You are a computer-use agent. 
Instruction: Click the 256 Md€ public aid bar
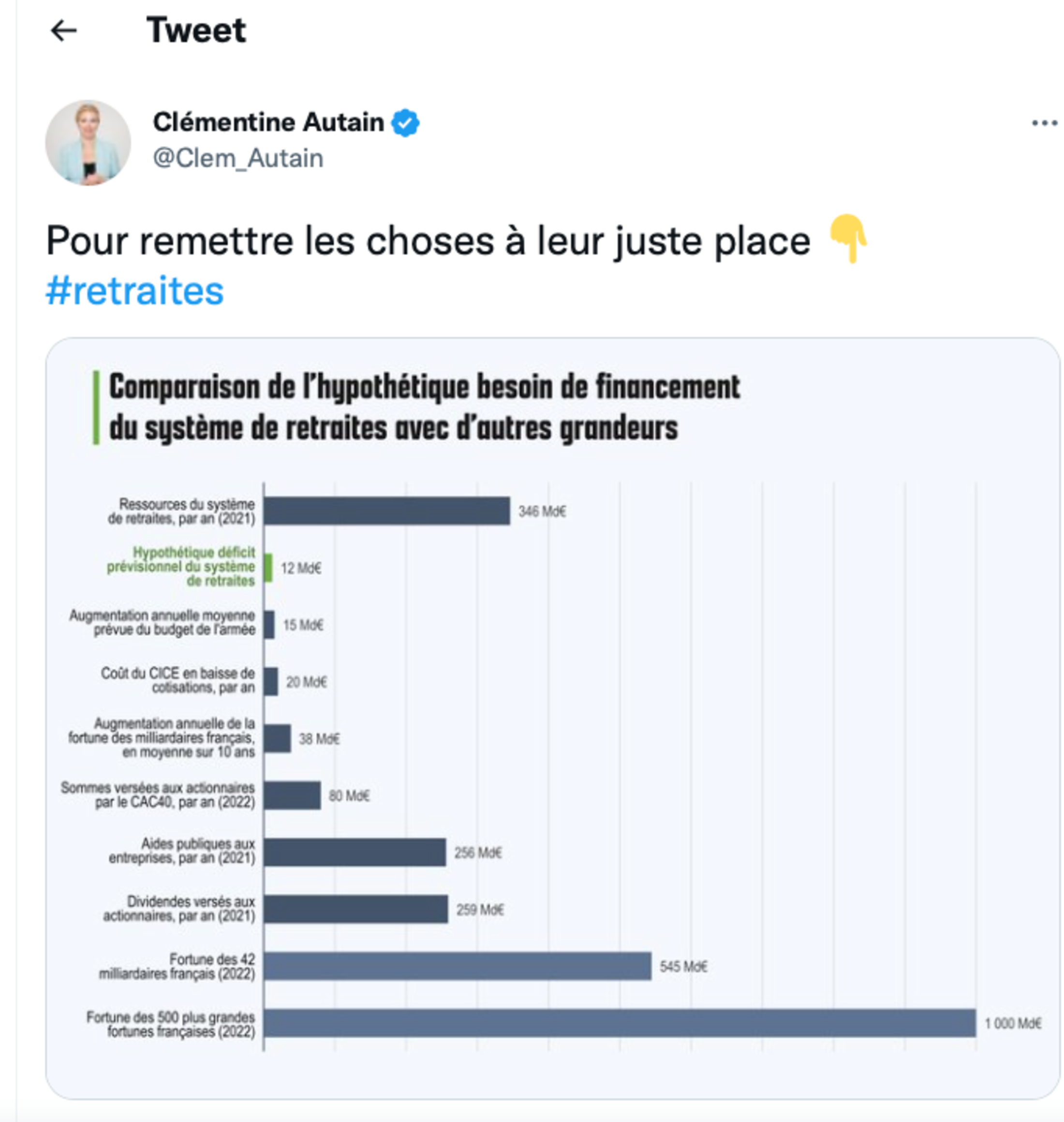click(355, 852)
